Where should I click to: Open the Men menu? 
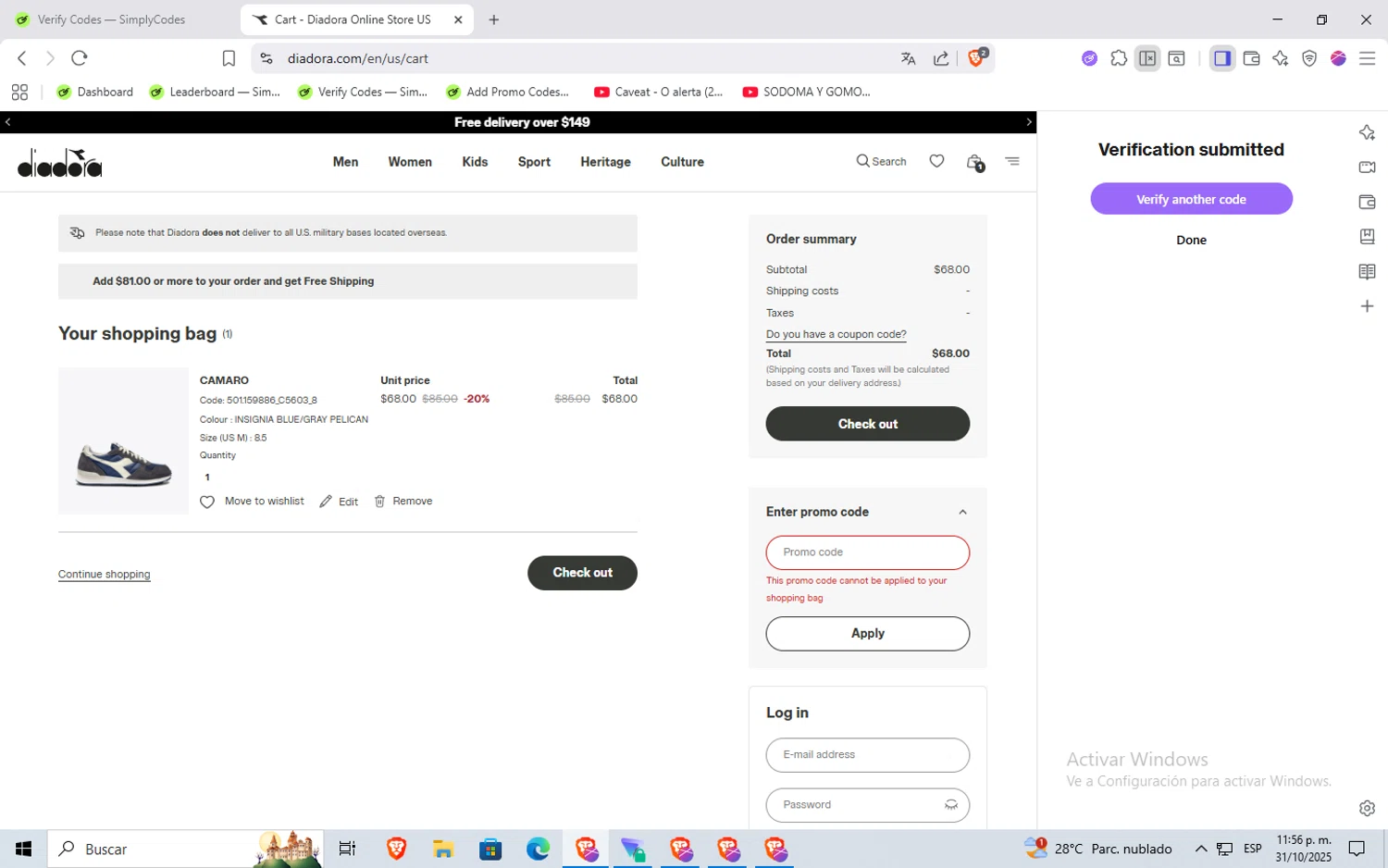[x=345, y=162]
